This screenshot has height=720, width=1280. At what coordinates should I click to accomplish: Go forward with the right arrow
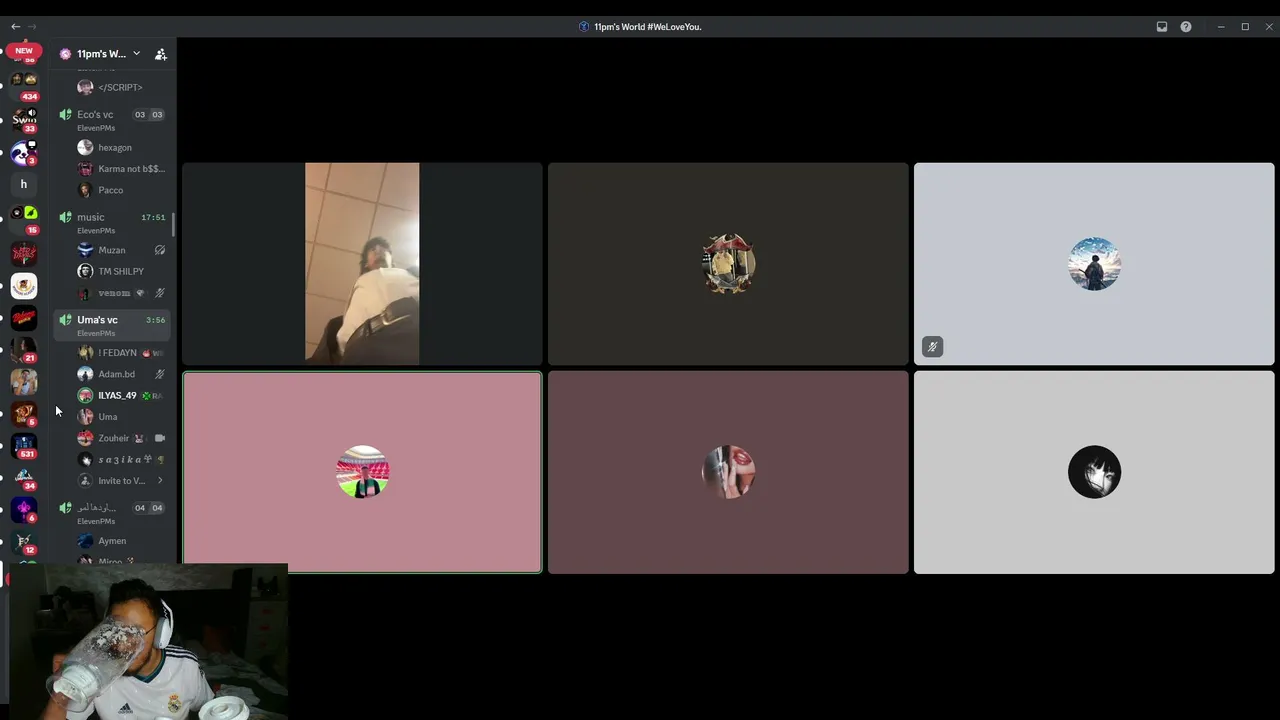[x=33, y=27]
